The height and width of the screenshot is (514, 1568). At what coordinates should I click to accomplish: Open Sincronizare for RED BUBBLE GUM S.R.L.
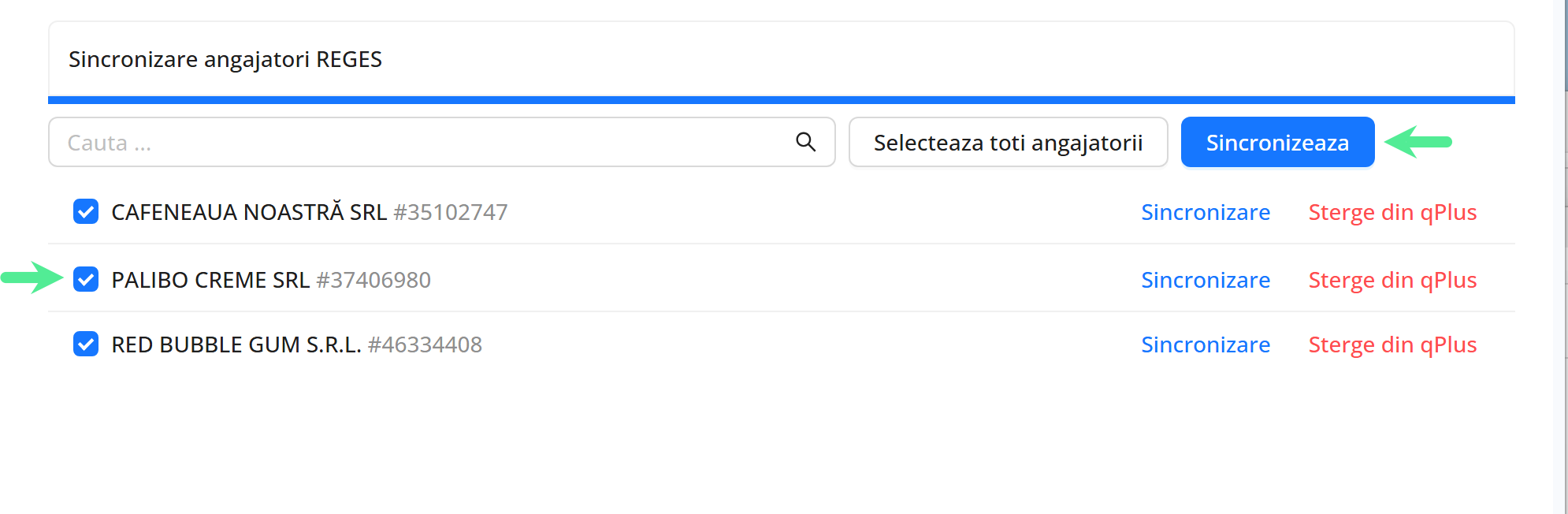pos(1206,345)
